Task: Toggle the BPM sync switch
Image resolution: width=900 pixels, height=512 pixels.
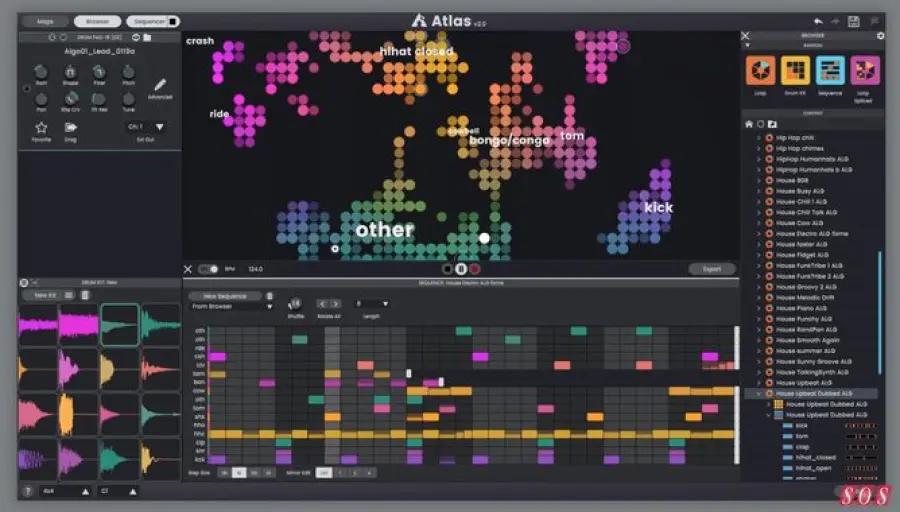Action: 208,269
